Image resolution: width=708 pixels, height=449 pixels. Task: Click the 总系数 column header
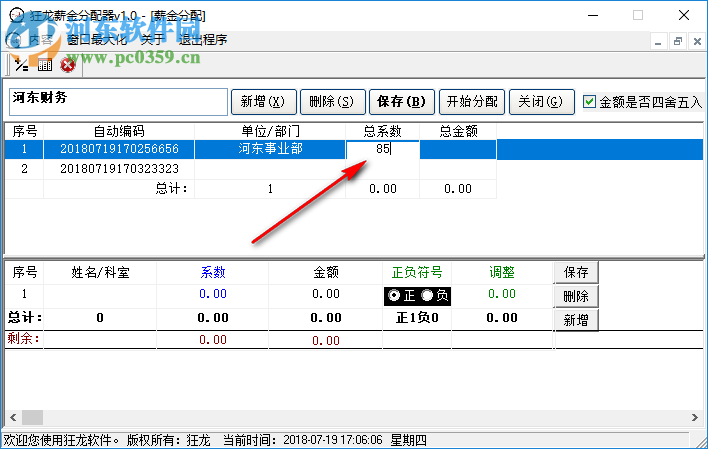(x=383, y=131)
